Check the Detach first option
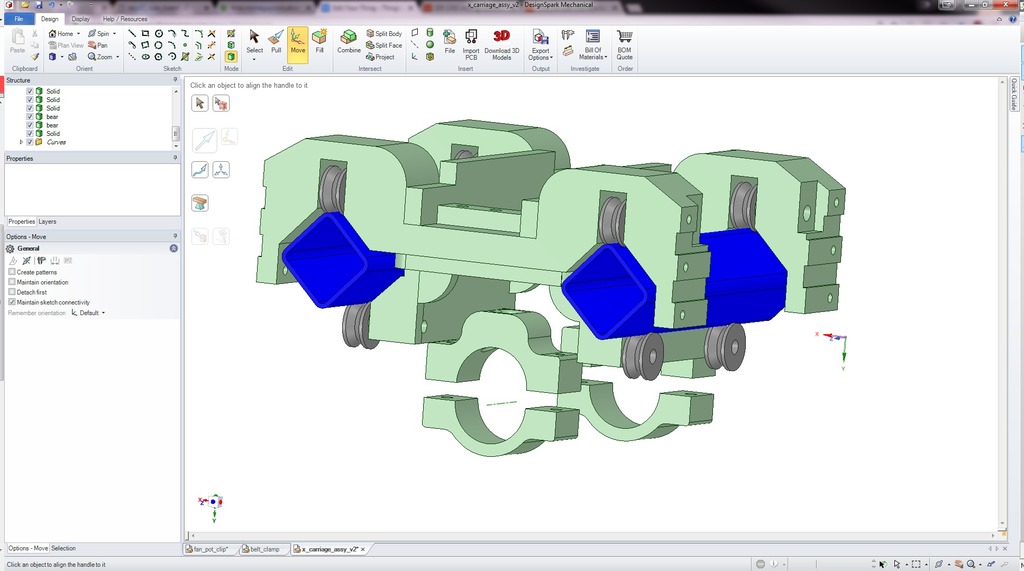The height and width of the screenshot is (571, 1024). pyautogui.click(x=12, y=292)
